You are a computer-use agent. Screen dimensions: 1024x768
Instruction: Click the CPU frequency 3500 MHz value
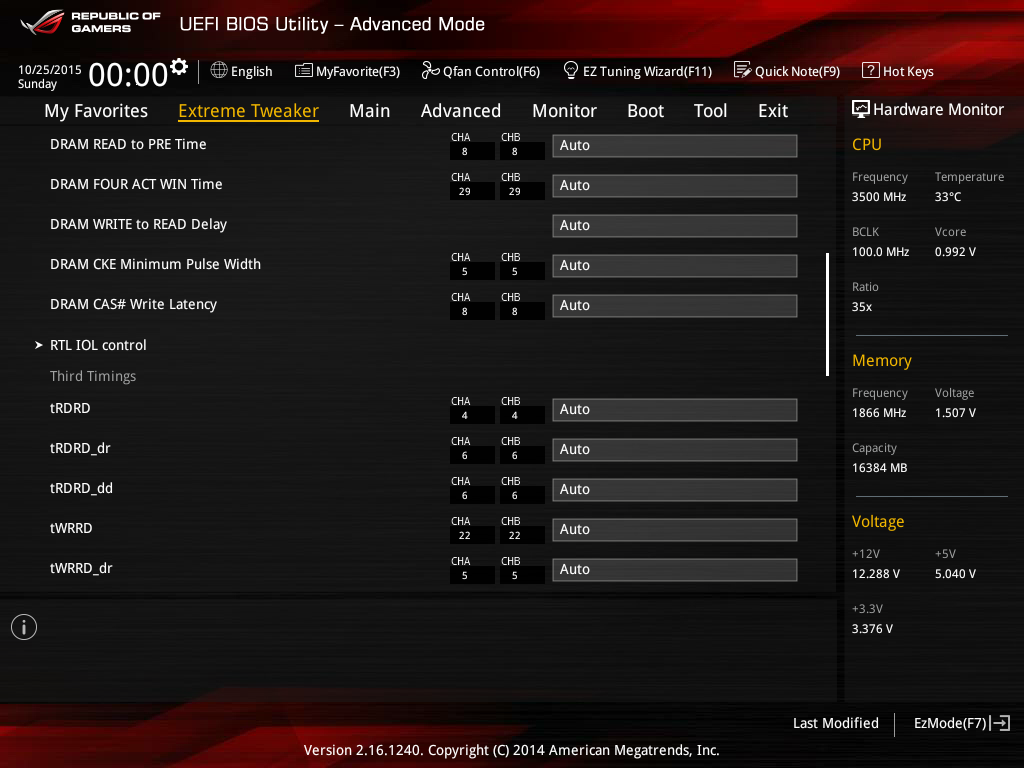pyautogui.click(x=878, y=197)
